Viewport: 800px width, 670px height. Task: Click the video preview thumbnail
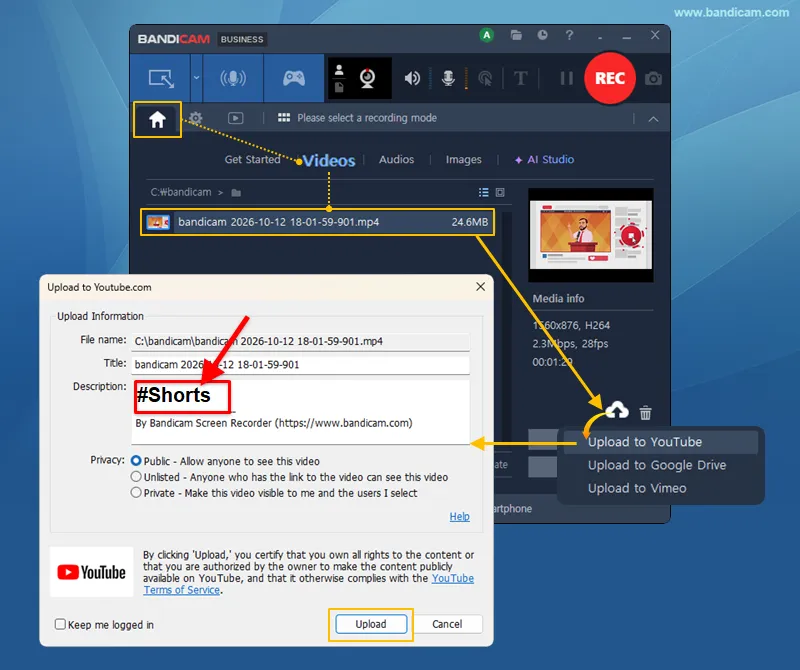(x=591, y=235)
